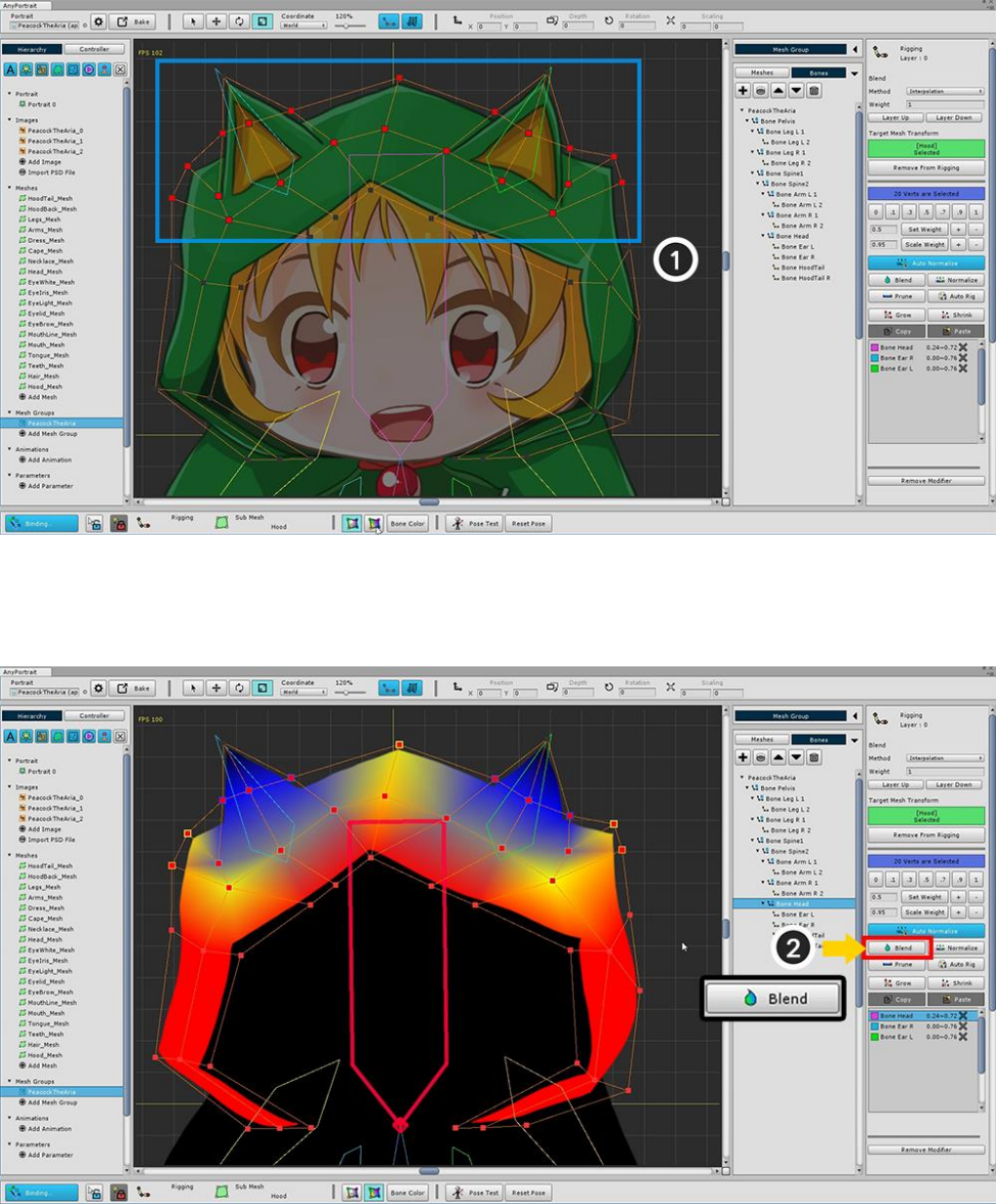996x1204 pixels.
Task: Click X filter icon in top hierarchy toolbar
Action: (120, 69)
